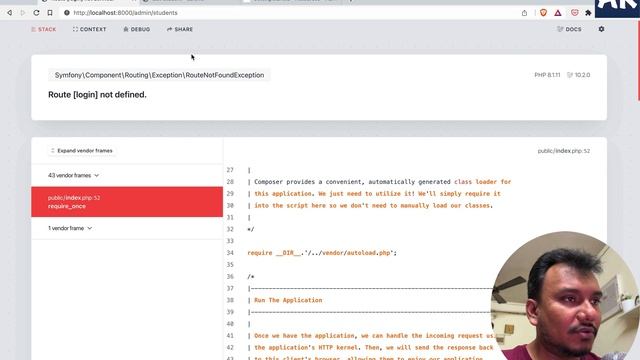Click the PHP 8.1.11 version label
Screen dimensions: 640x360
tap(547, 75)
